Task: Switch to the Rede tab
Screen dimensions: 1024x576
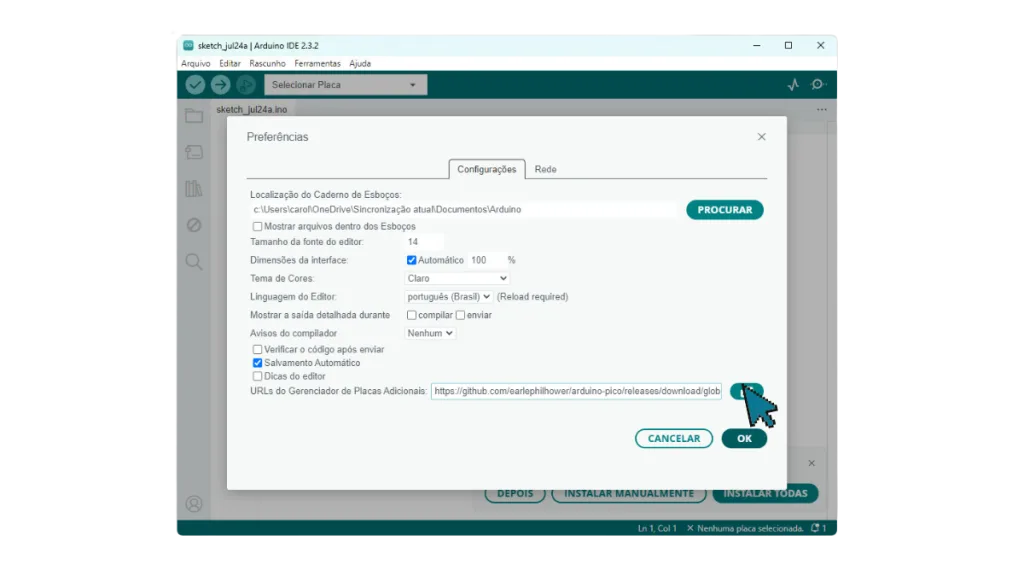Action: [545, 169]
